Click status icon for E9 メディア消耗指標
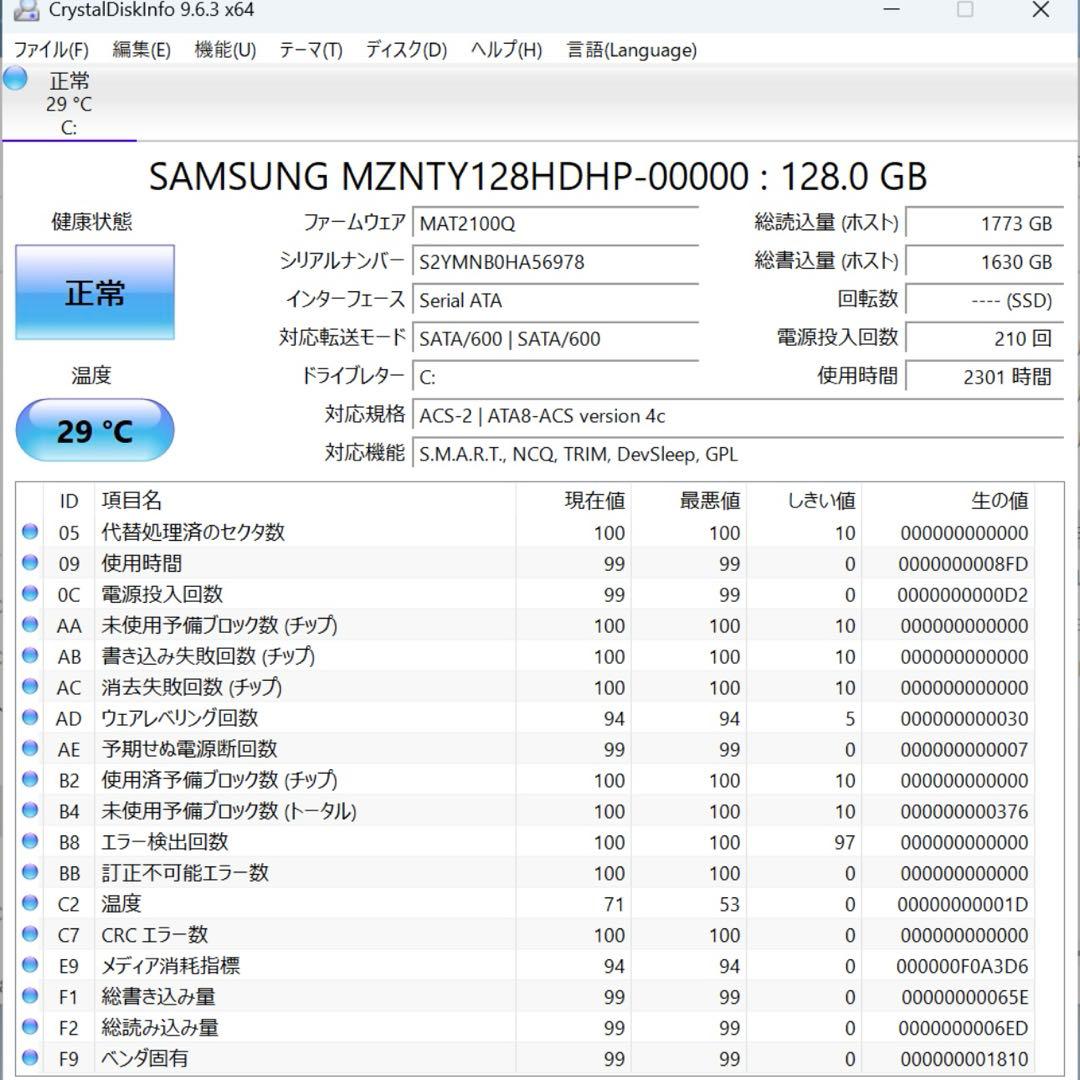 [x=30, y=966]
